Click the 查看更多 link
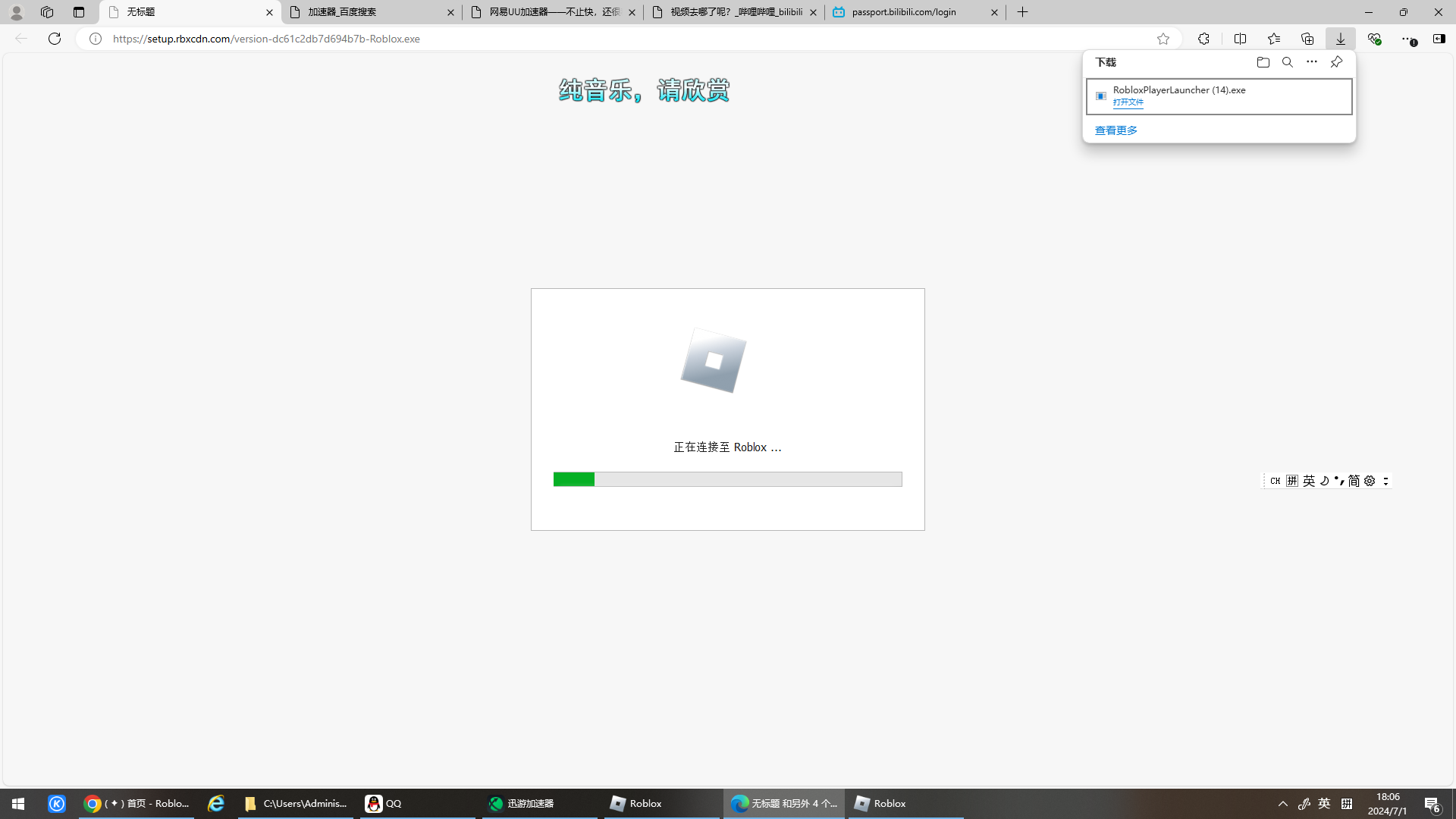The image size is (1456, 819). click(1116, 130)
